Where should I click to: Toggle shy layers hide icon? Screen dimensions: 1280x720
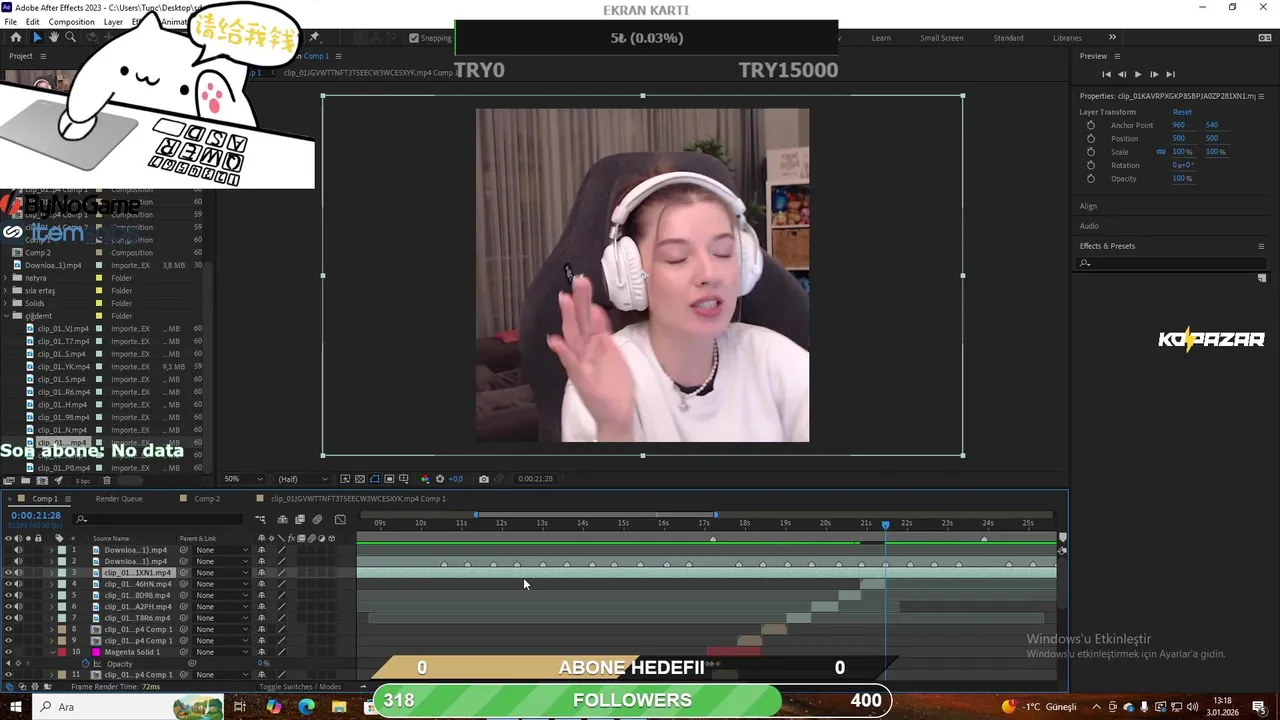(x=282, y=520)
